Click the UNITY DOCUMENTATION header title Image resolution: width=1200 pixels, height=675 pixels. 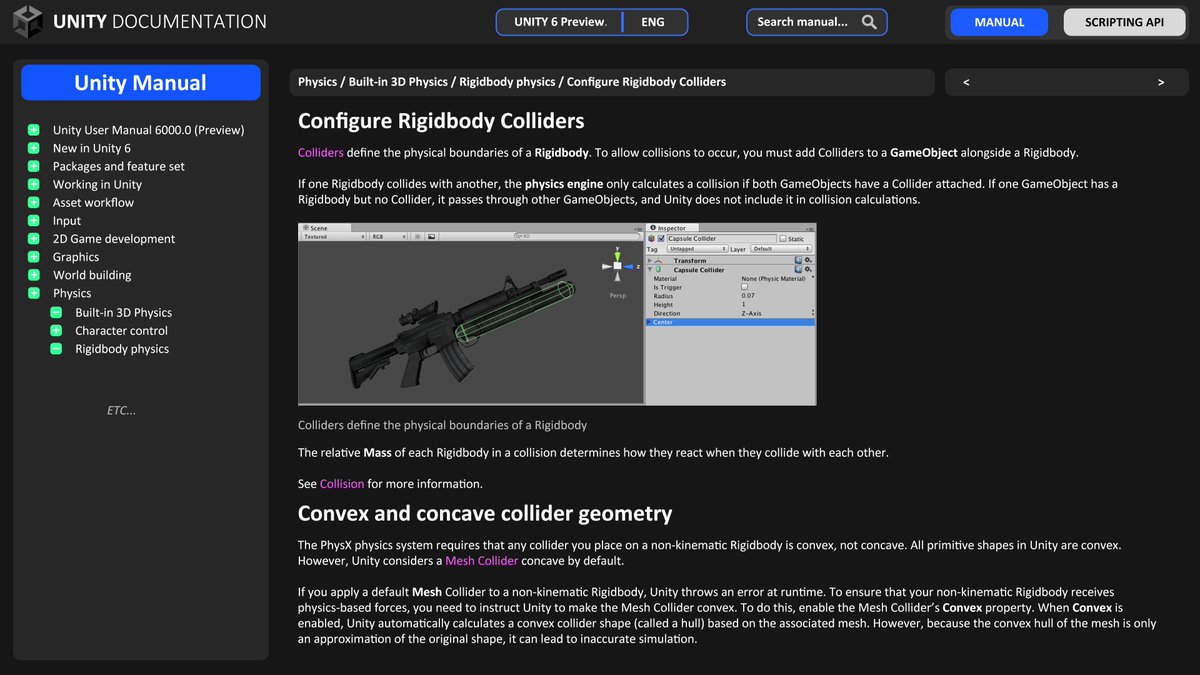[x=160, y=21]
